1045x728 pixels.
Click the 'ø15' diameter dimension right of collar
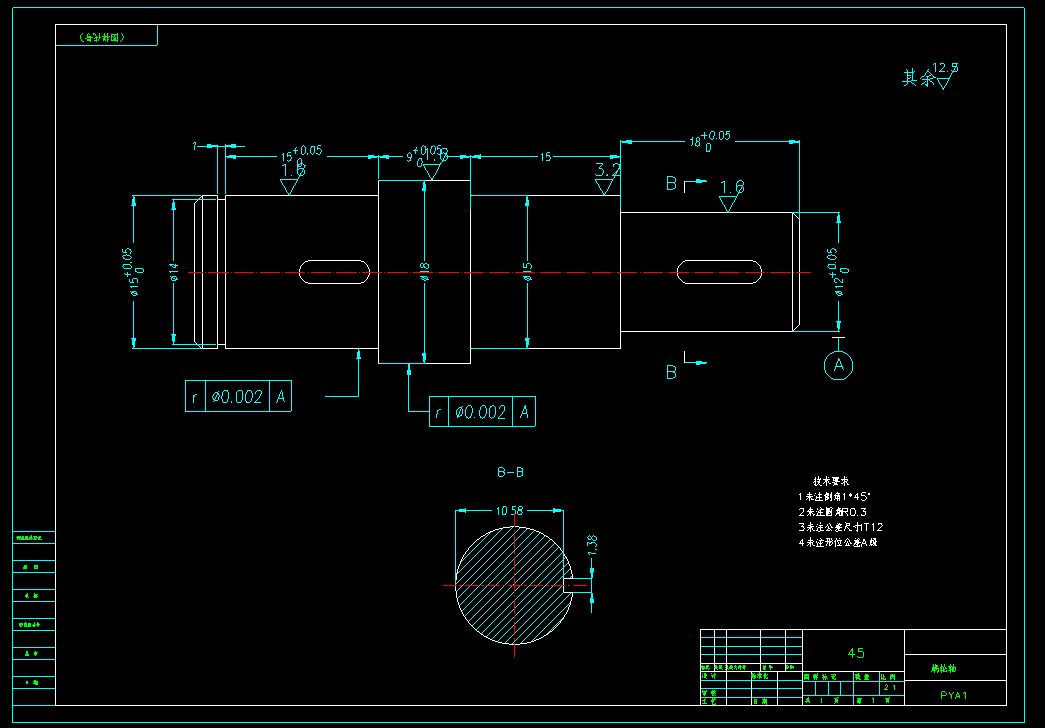(527, 272)
